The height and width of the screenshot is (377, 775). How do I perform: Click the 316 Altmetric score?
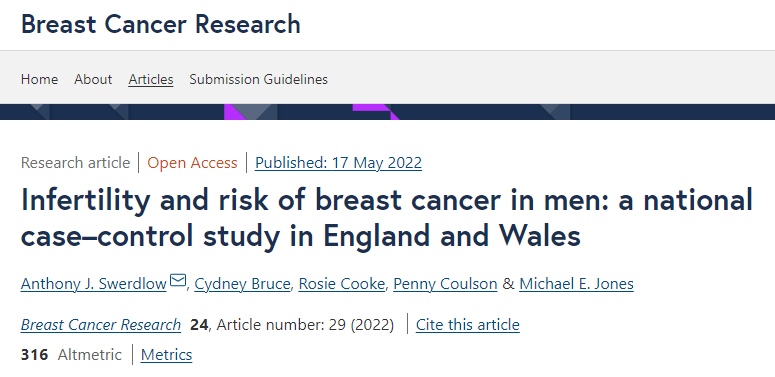coord(71,355)
